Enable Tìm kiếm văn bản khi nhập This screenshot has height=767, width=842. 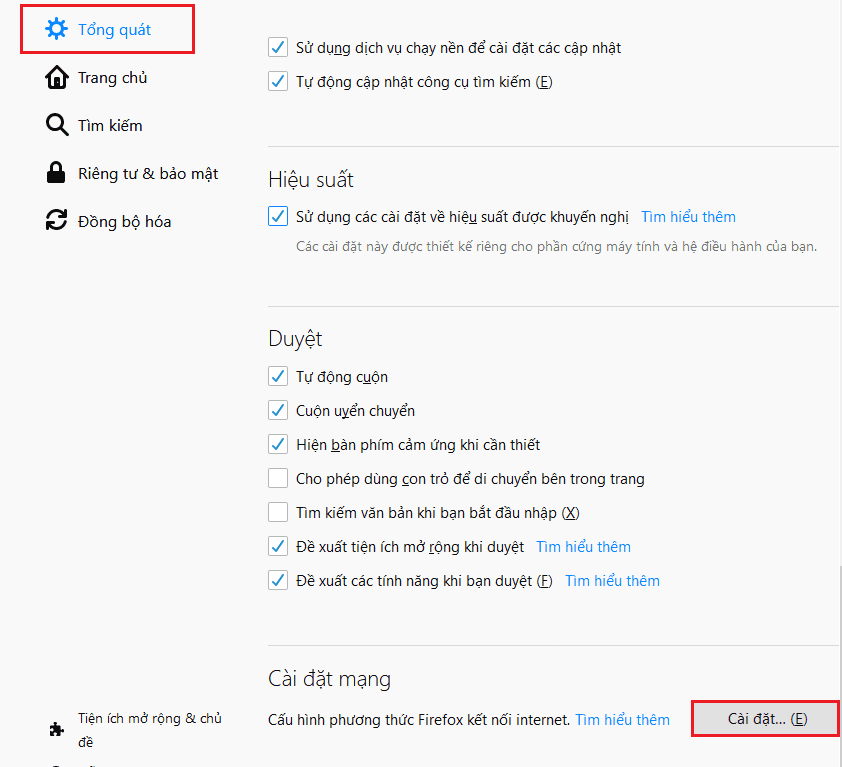point(279,513)
